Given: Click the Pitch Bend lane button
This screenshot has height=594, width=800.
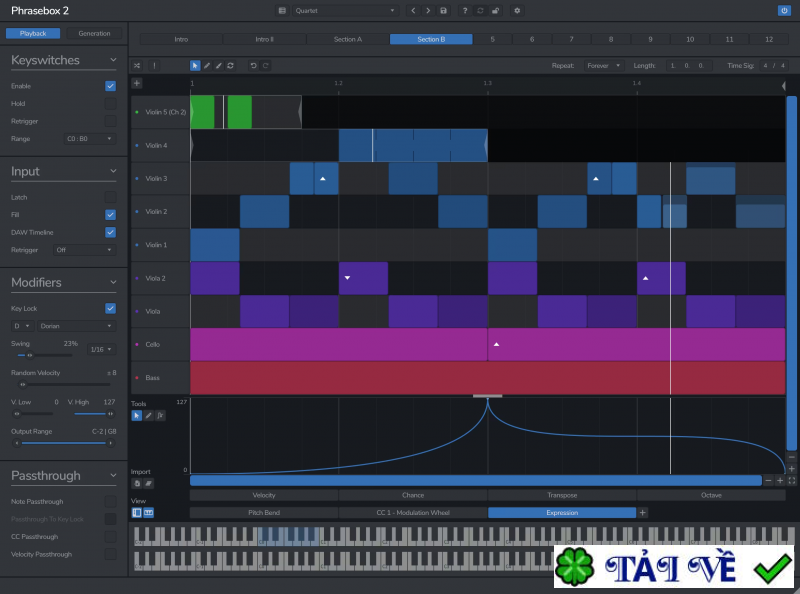Looking at the screenshot, I should tap(264, 512).
